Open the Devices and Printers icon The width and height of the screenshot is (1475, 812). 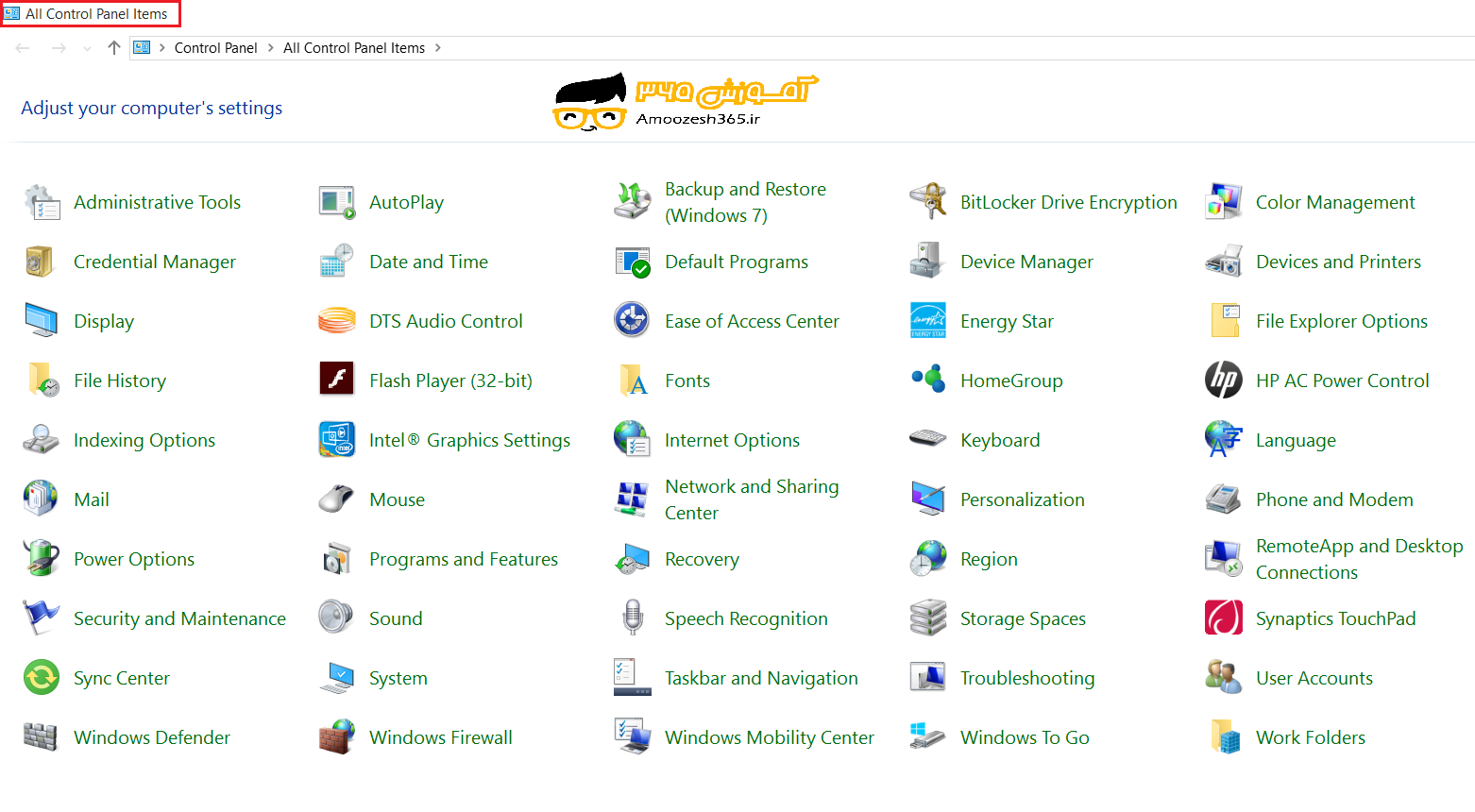tap(1224, 262)
